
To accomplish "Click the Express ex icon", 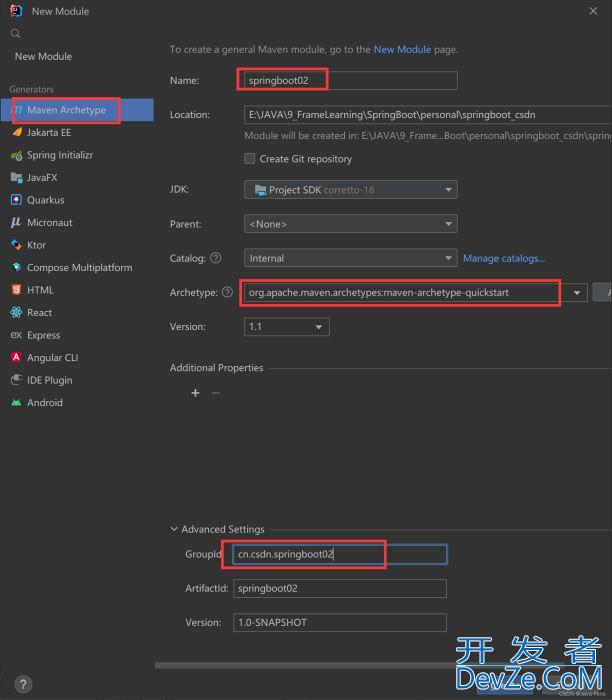I will click(x=17, y=335).
